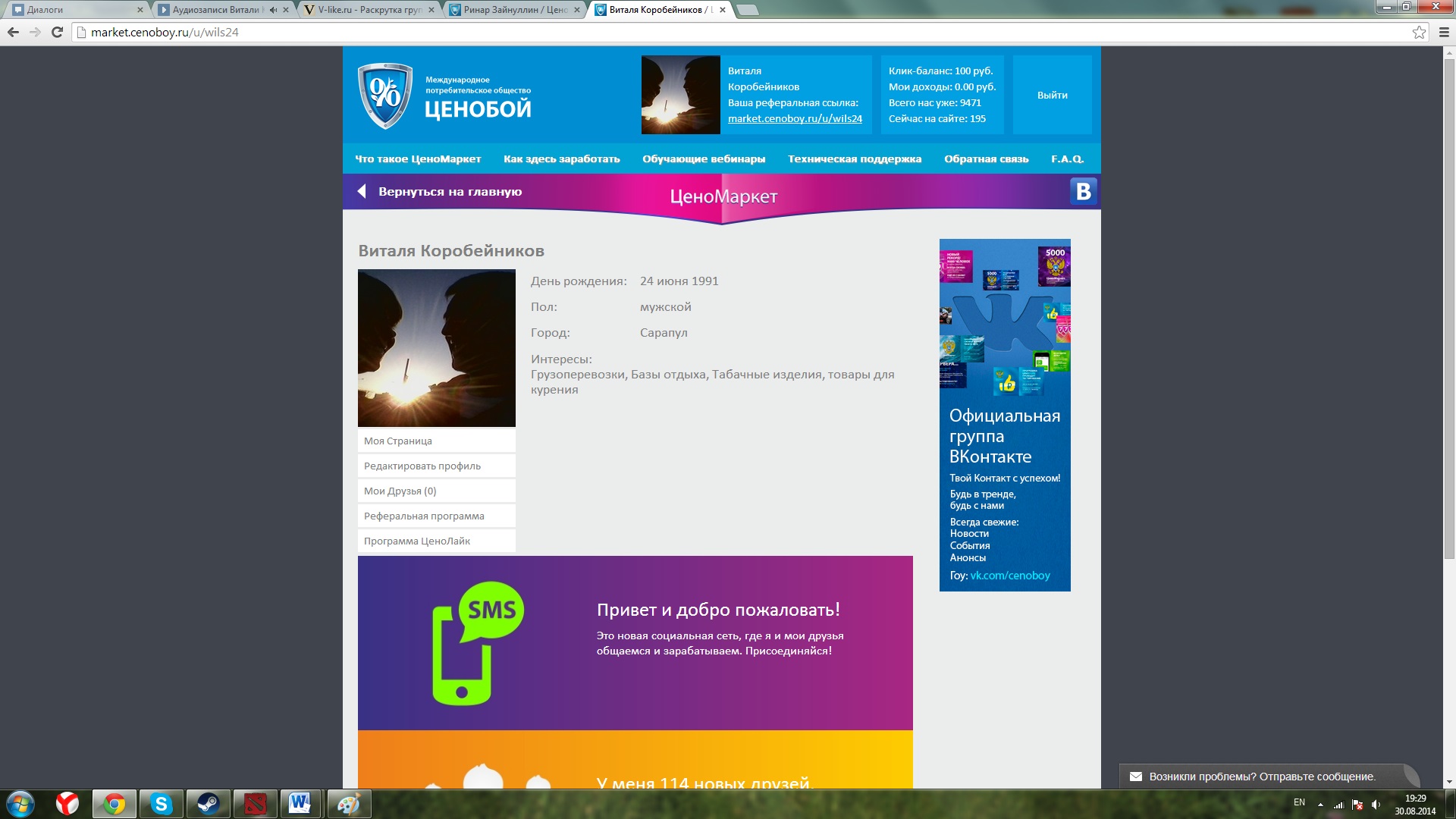Viewport: 1456px width, 819px height.
Task: Click the scrollbar down arrow
Action: point(1449,782)
